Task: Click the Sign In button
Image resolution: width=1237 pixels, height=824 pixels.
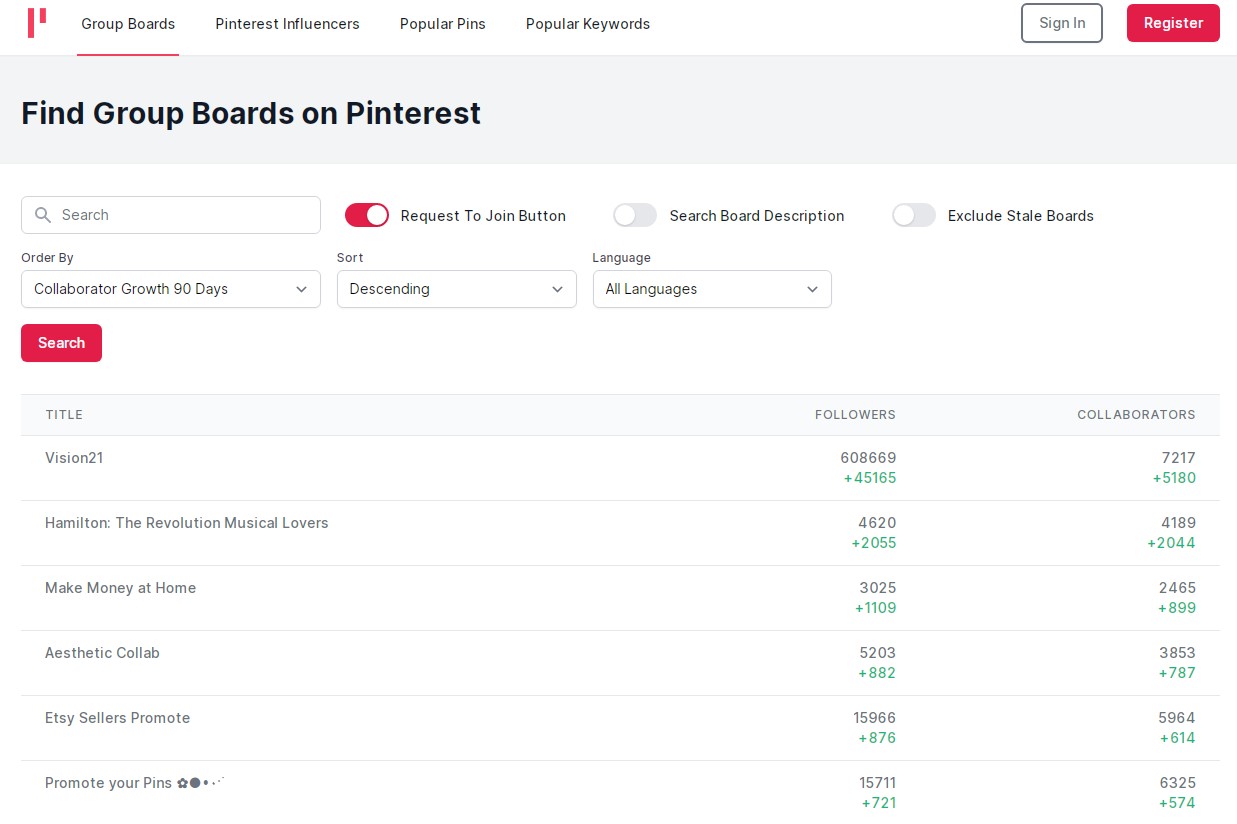Action: pos(1062,23)
